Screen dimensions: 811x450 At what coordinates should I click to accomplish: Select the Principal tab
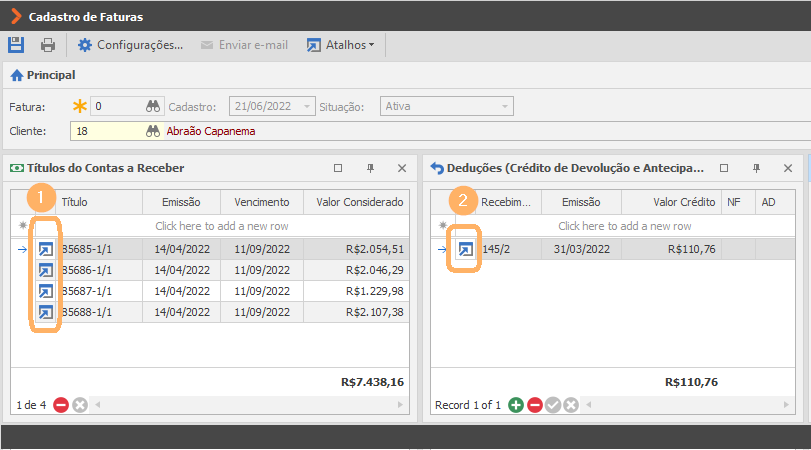coord(43,76)
